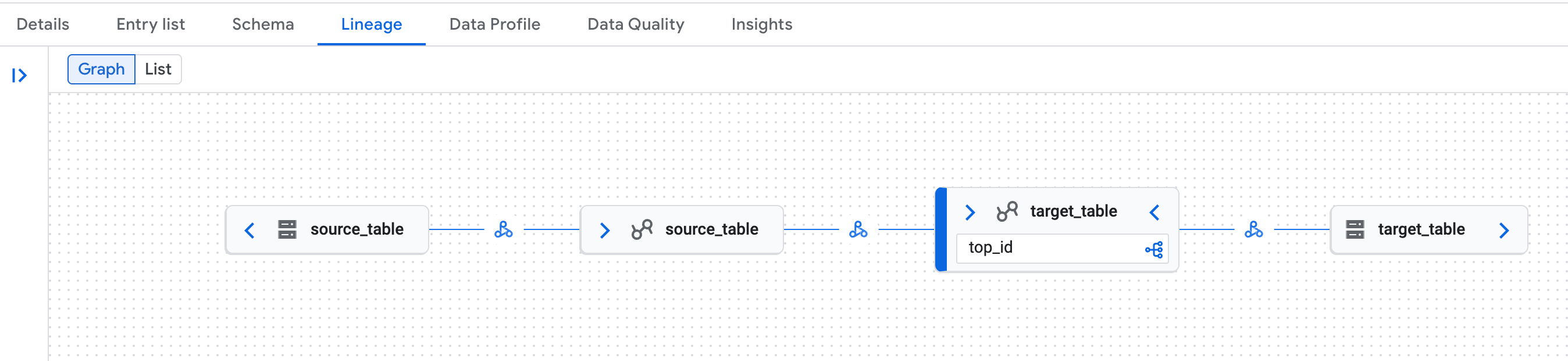Click the process icon before the rightmost target_table
The width and height of the screenshot is (1568, 361).
pyautogui.click(x=1254, y=231)
